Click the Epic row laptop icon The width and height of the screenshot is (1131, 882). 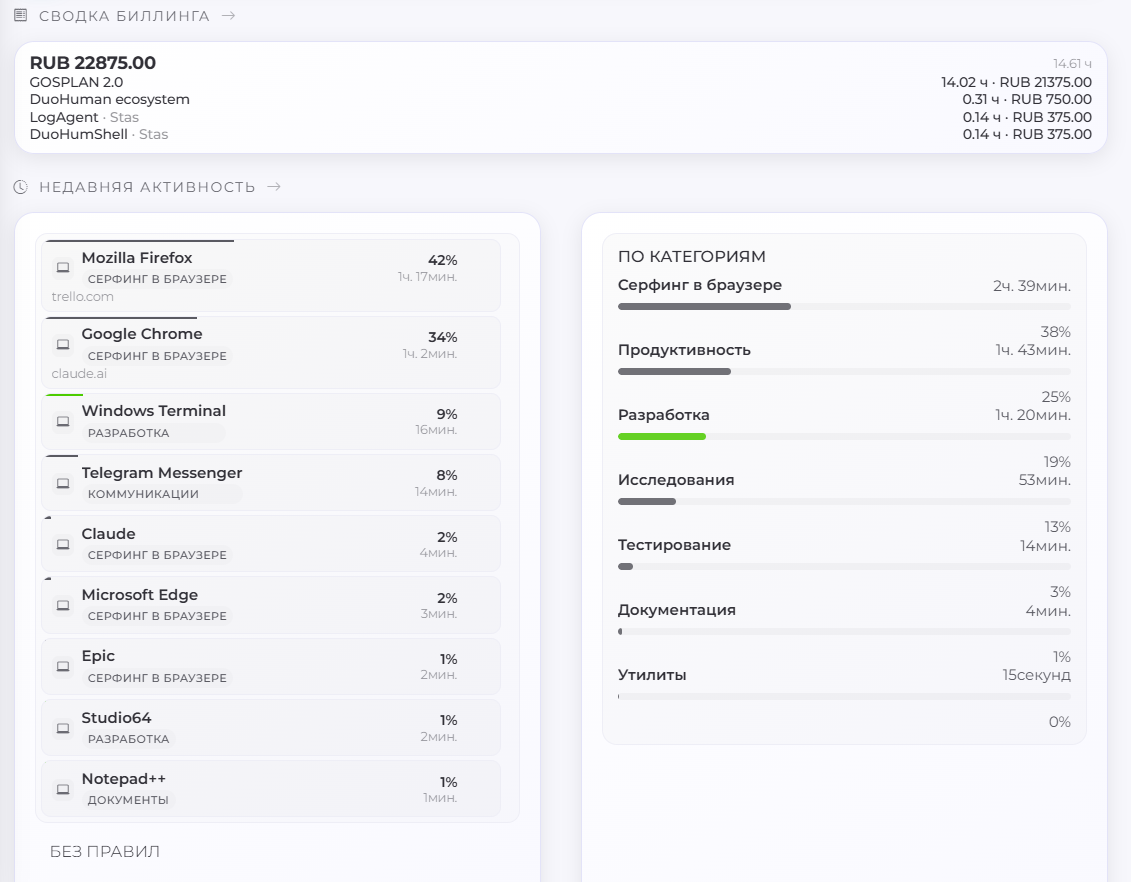(x=63, y=666)
